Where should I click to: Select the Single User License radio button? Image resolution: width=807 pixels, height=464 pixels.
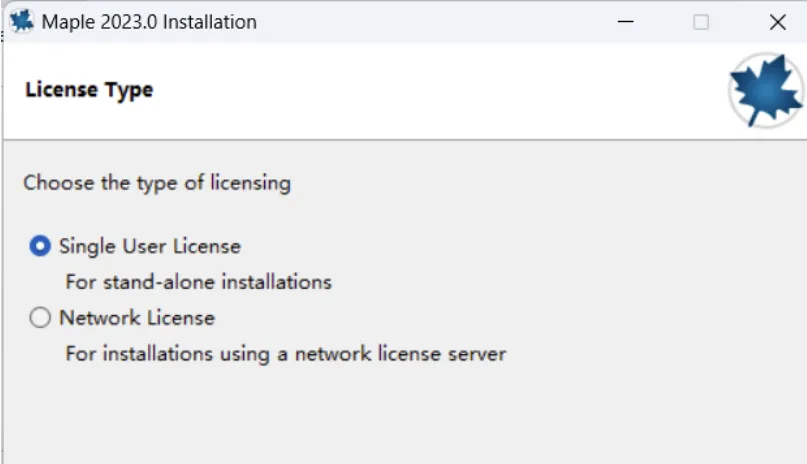click(40, 246)
